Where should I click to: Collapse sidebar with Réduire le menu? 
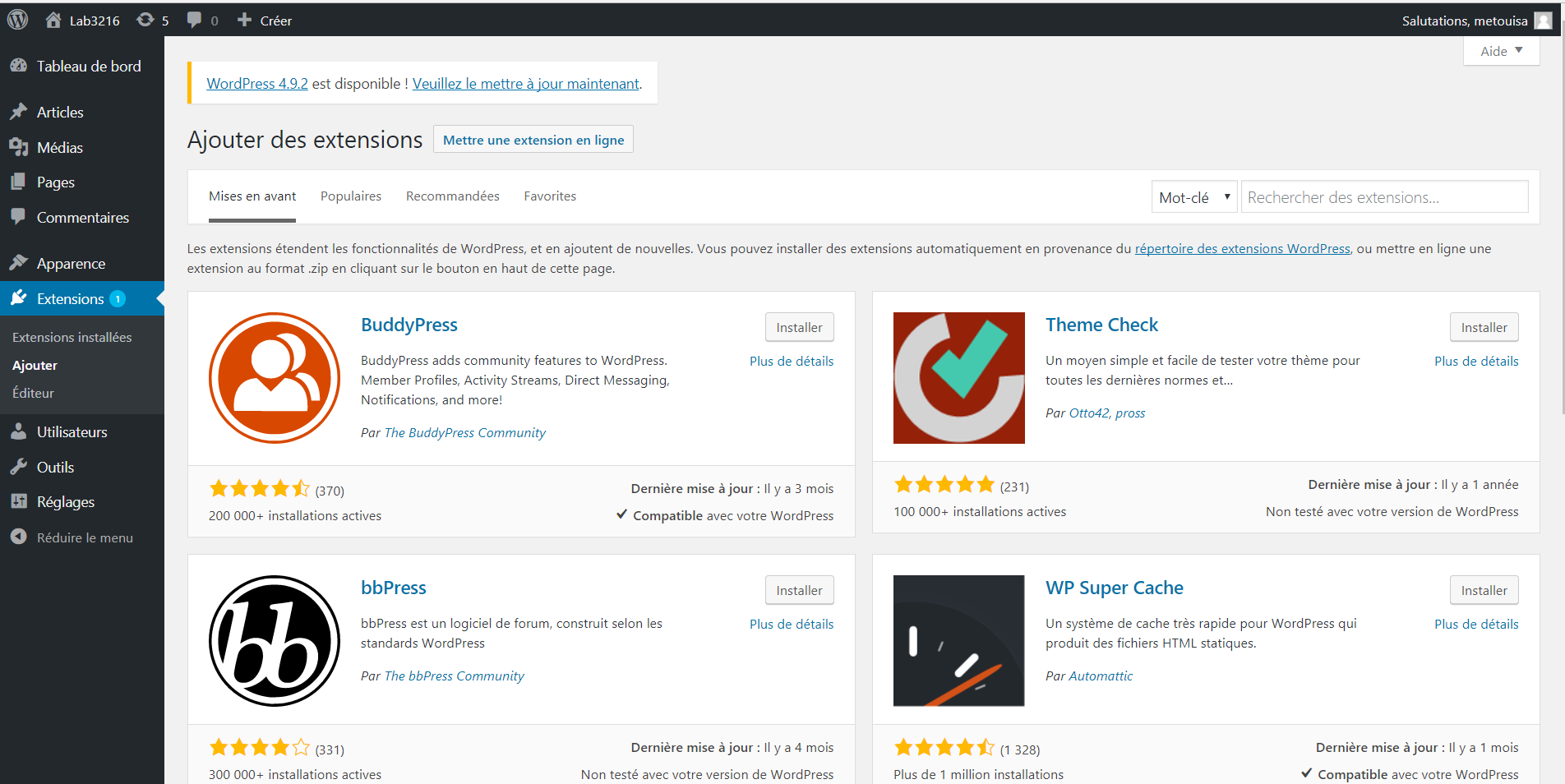[84, 537]
